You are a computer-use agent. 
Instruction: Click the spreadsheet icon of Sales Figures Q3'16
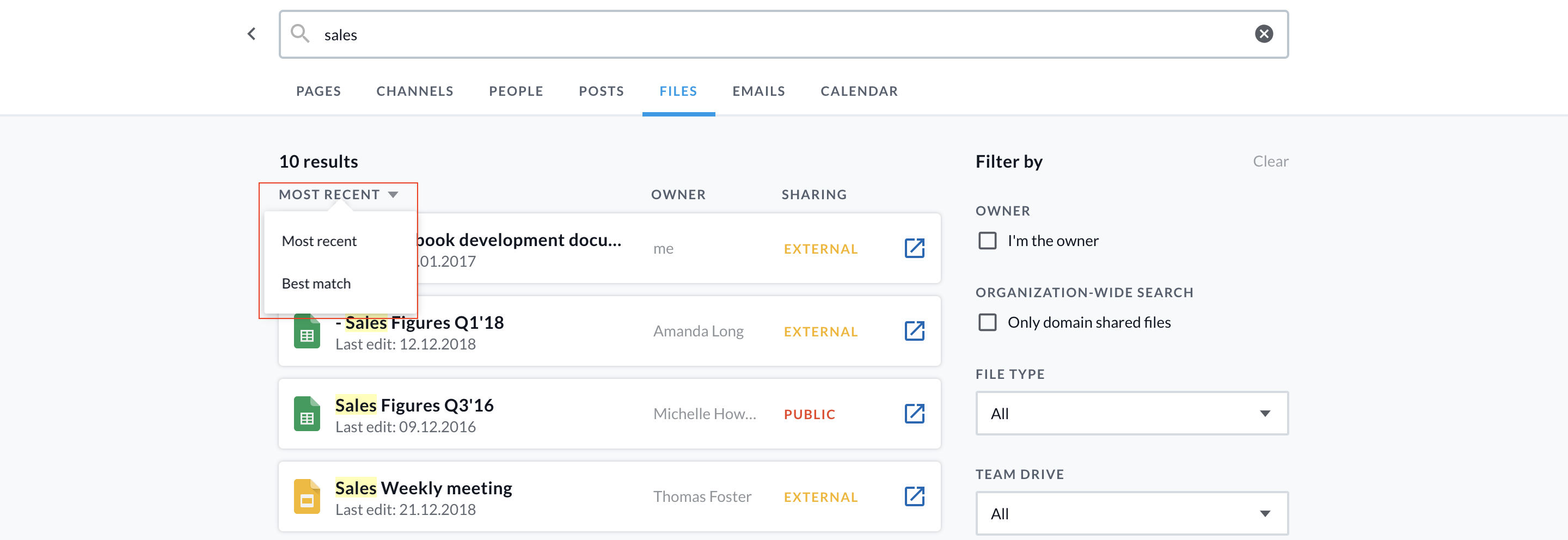307,414
